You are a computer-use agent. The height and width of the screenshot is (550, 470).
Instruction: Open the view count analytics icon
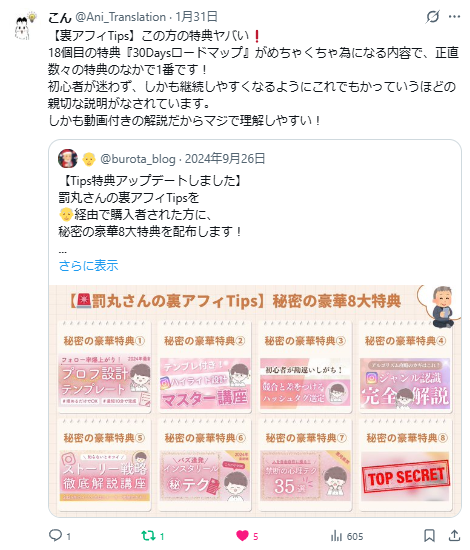[x=336, y=536]
